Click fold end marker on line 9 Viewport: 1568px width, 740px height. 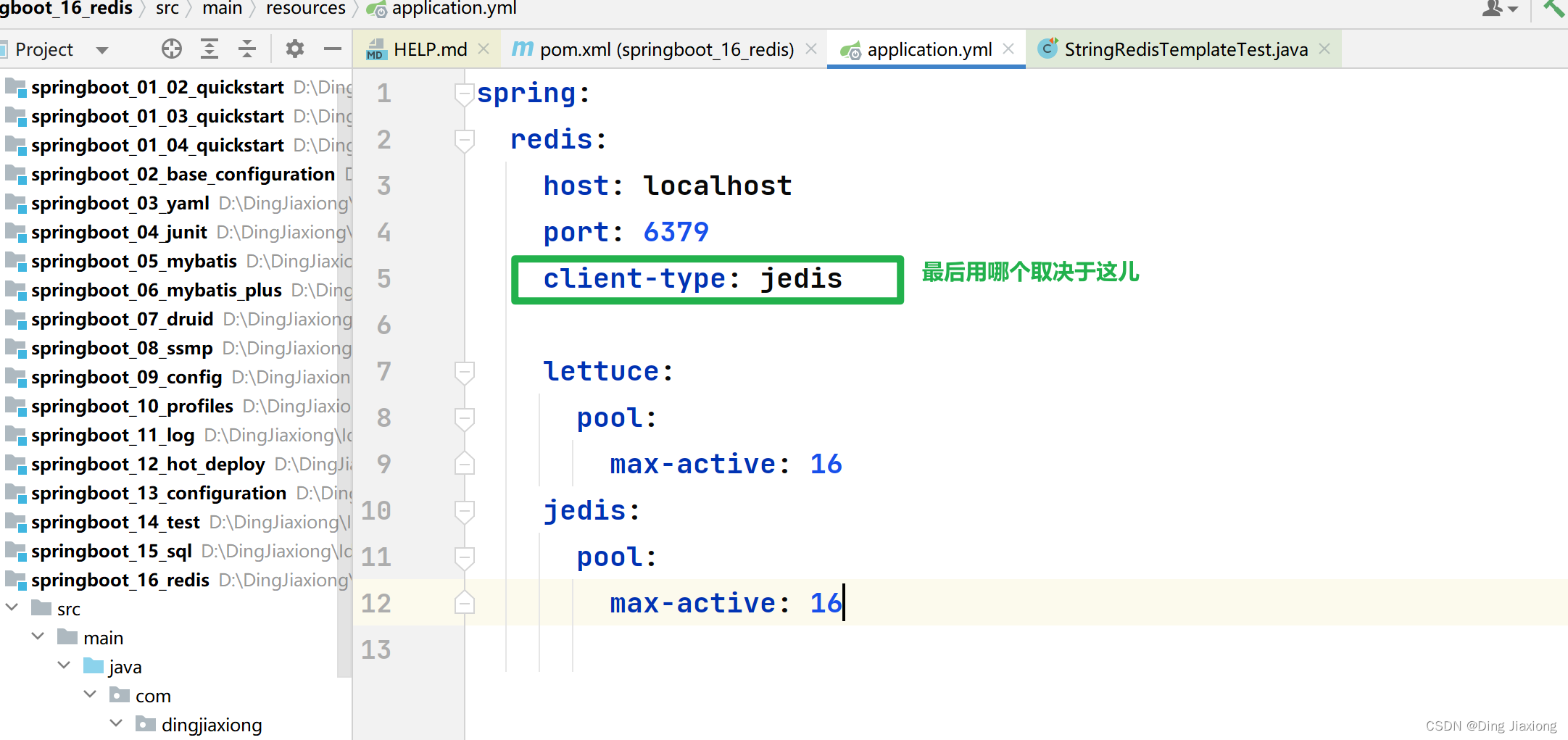pyautogui.click(x=464, y=463)
